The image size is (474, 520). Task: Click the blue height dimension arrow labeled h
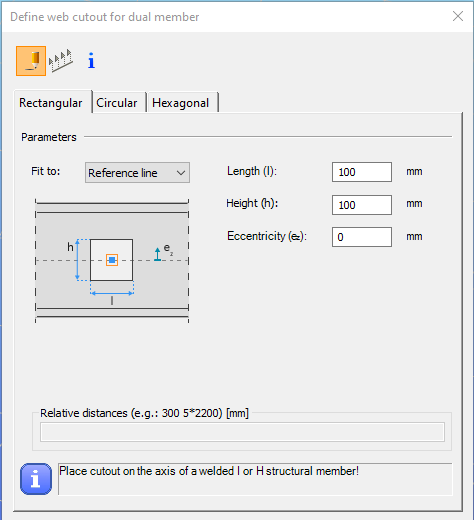pyautogui.click(x=77, y=260)
